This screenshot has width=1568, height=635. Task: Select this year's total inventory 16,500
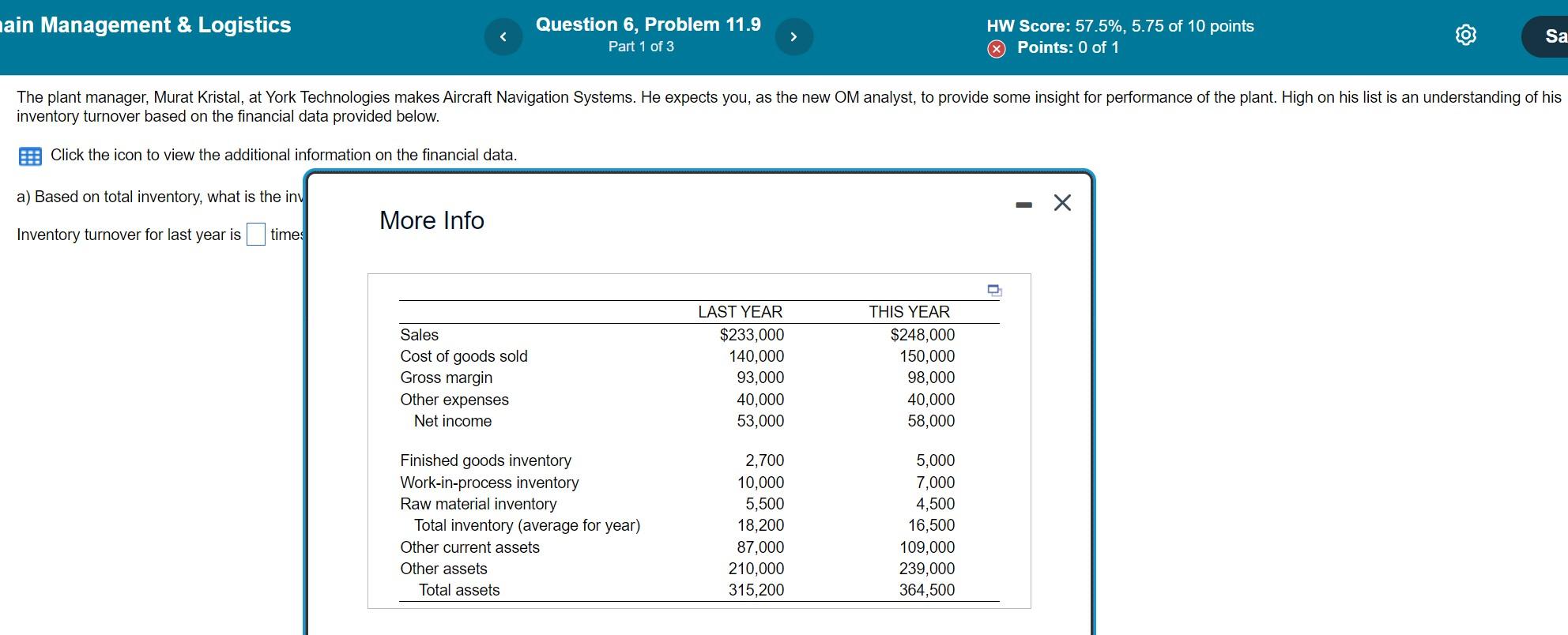(931, 525)
